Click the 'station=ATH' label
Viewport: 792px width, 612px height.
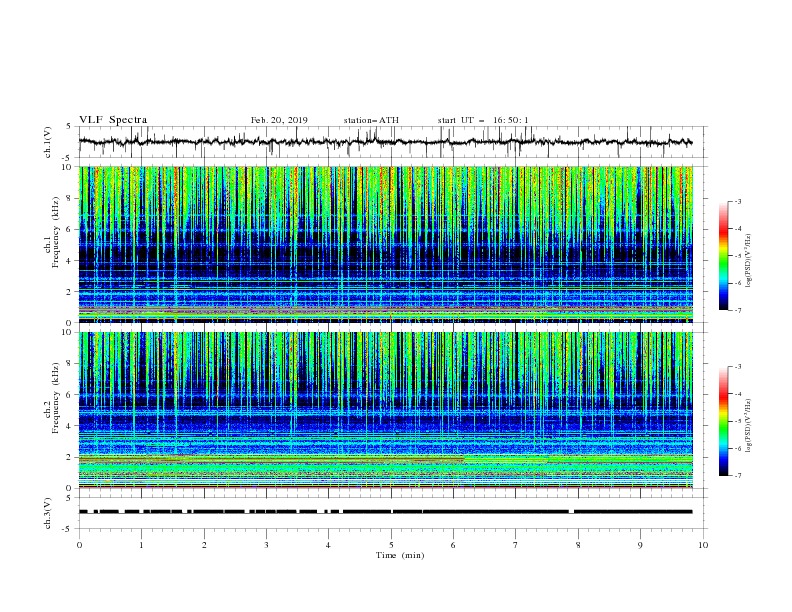click(x=371, y=120)
